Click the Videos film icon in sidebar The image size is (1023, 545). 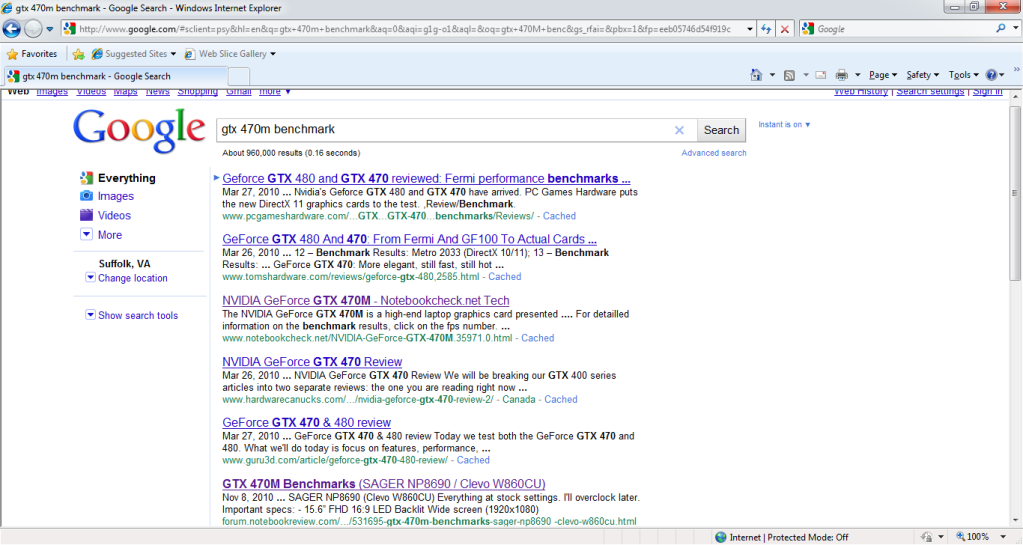pos(86,215)
